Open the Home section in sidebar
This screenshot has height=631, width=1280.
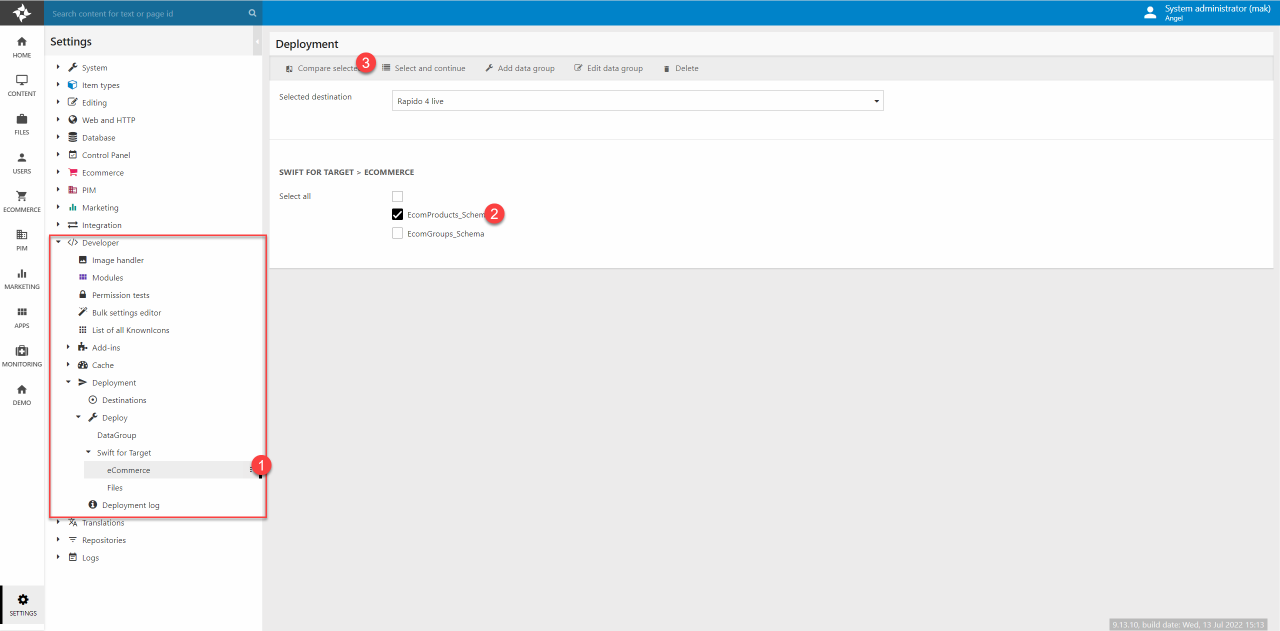coord(22,46)
